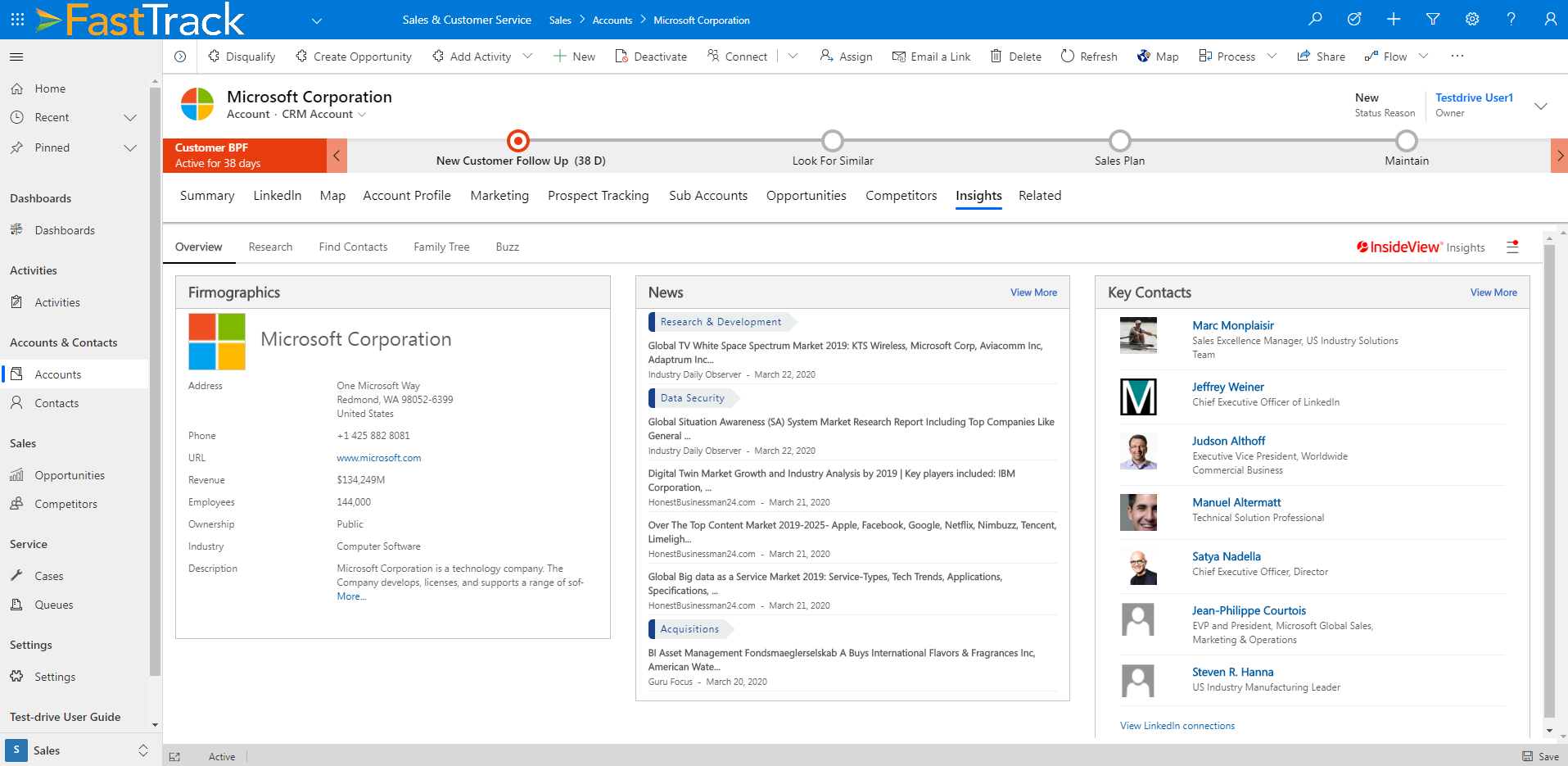Open the Family Tree sub-tab
The width and height of the screenshot is (1568, 766).
tap(441, 247)
